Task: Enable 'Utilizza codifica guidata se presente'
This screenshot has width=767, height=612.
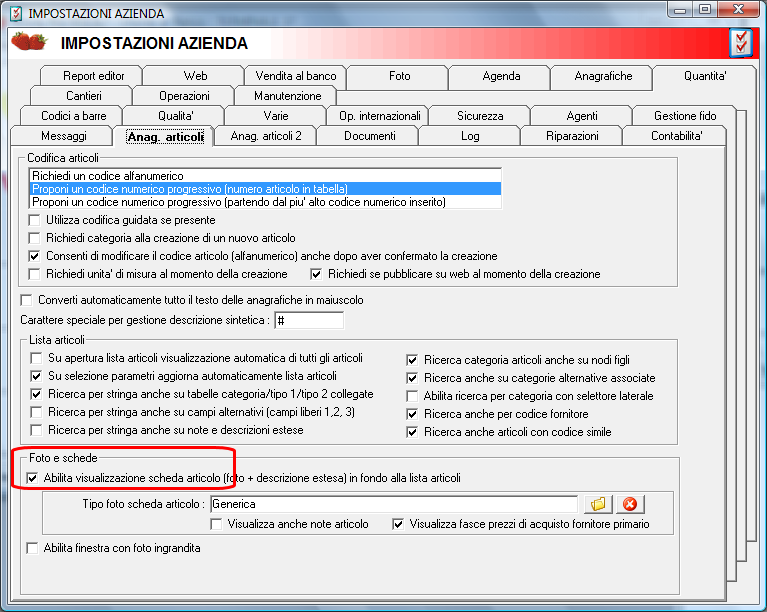Action: (34, 220)
